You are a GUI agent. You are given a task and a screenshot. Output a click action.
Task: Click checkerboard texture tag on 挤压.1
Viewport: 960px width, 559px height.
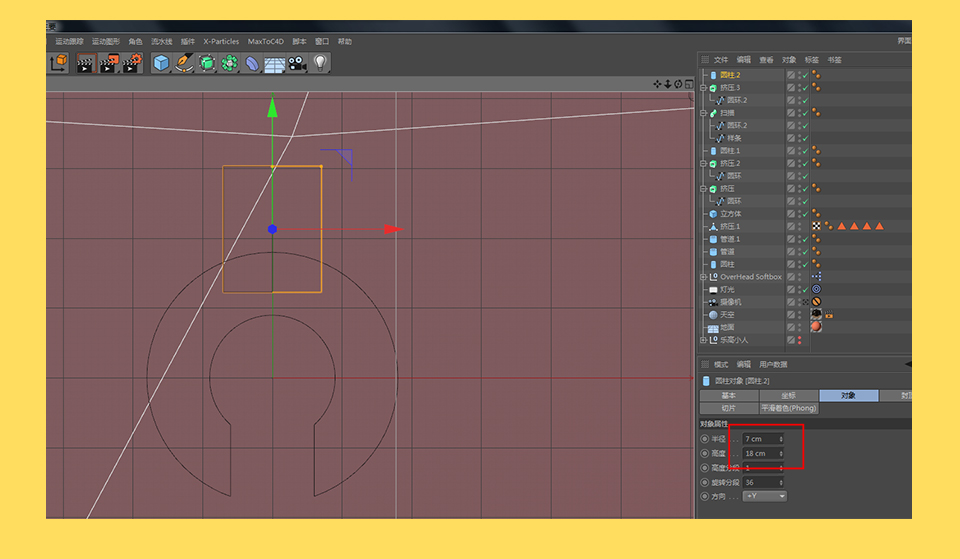coord(816,226)
